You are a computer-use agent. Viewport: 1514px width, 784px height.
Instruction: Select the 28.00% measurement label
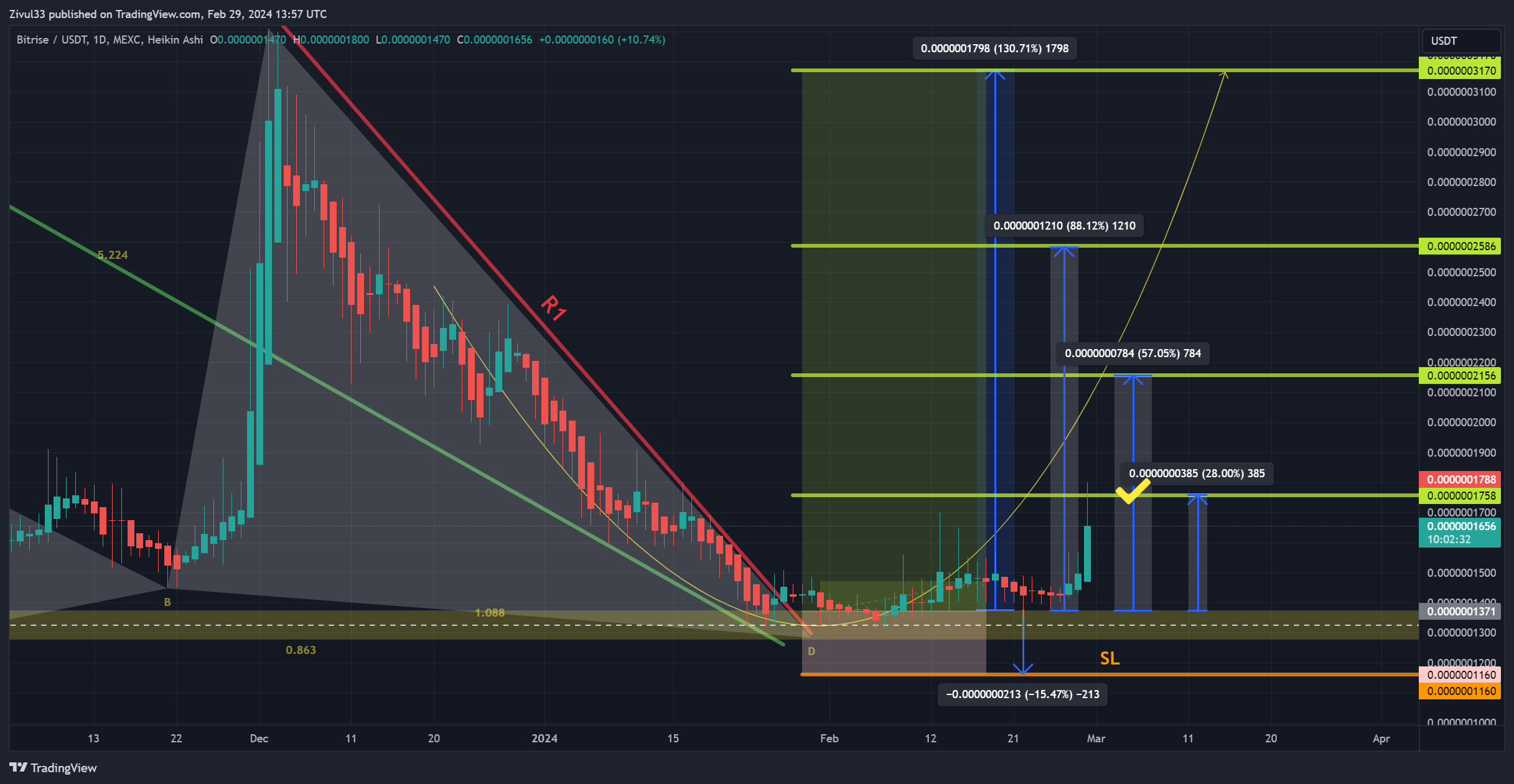click(1197, 474)
